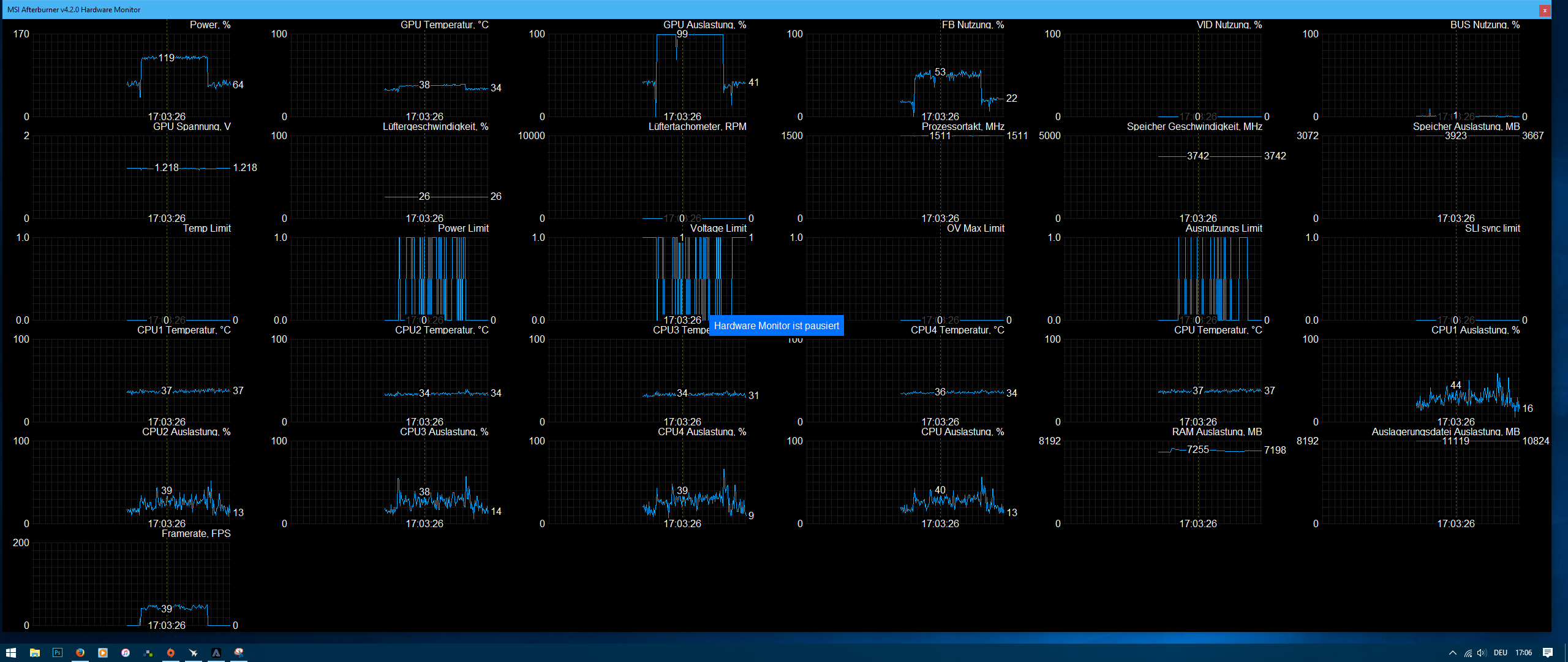Screen dimensions: 1568x662
Task: Click the media player taskbar icon
Action: pos(103,653)
